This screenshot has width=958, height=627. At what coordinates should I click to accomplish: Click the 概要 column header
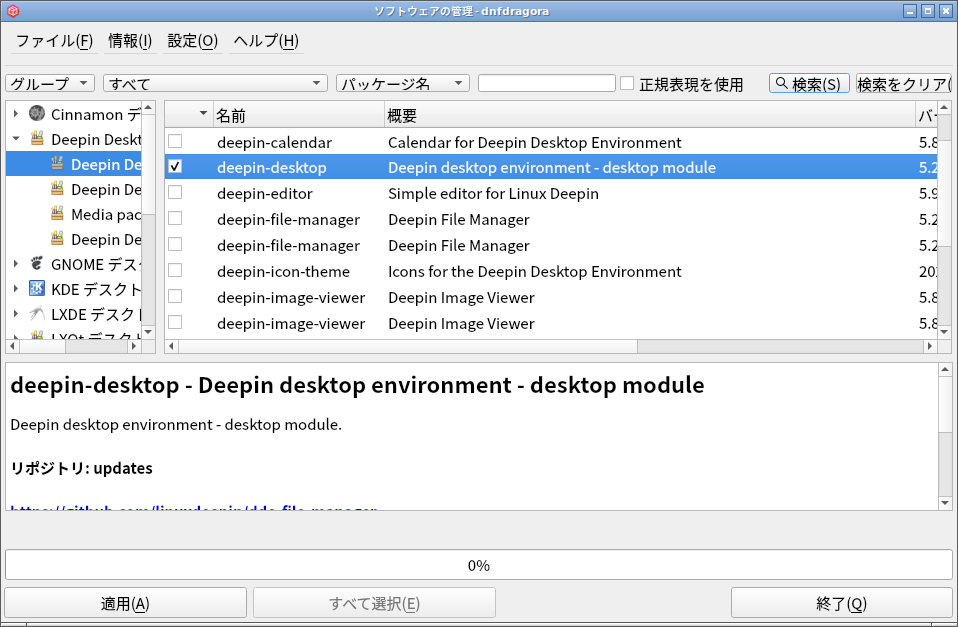tap(650, 115)
